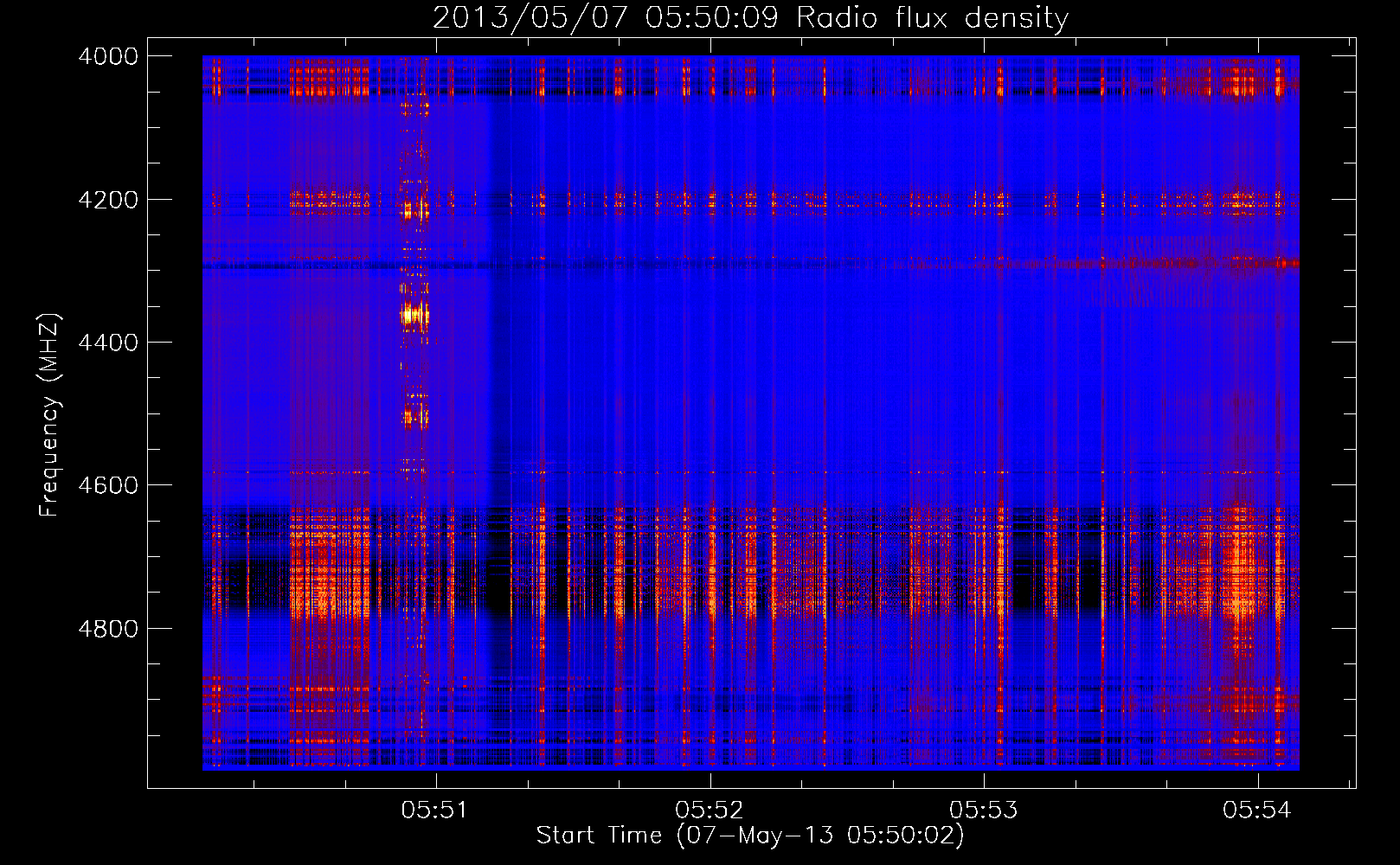Screen dimensions: 1400x865
Task: Click the bright yellow burst near 4360 MHz
Action: point(414,315)
